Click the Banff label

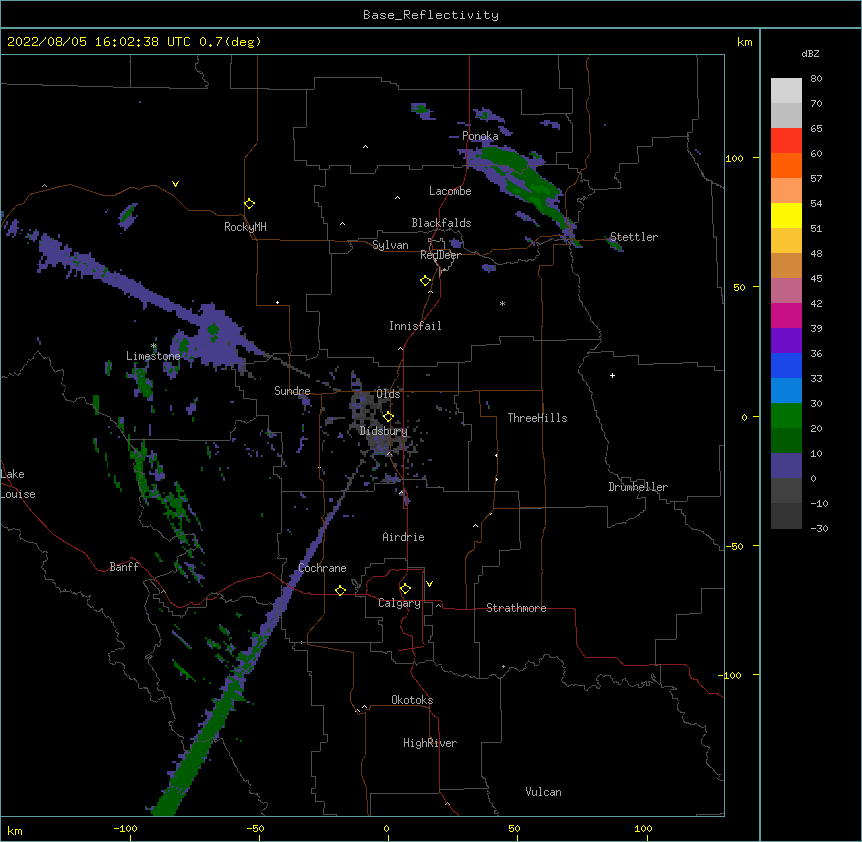(124, 567)
